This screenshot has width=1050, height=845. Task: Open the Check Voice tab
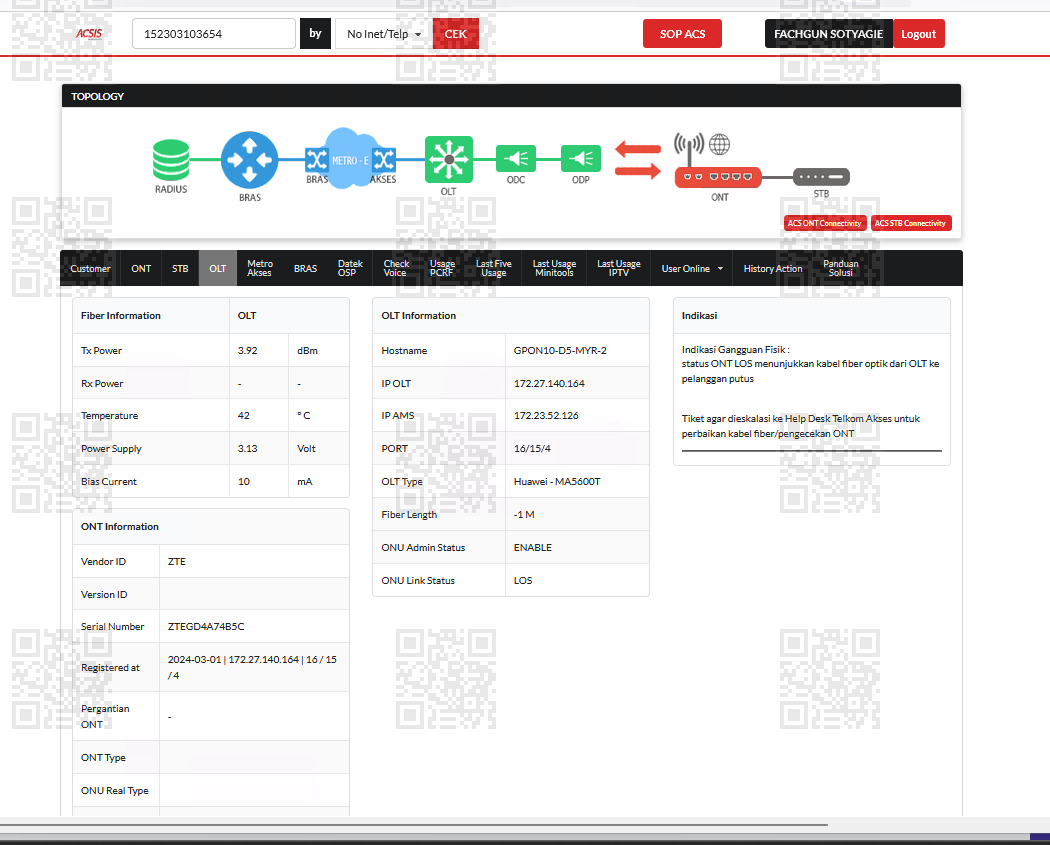point(396,268)
